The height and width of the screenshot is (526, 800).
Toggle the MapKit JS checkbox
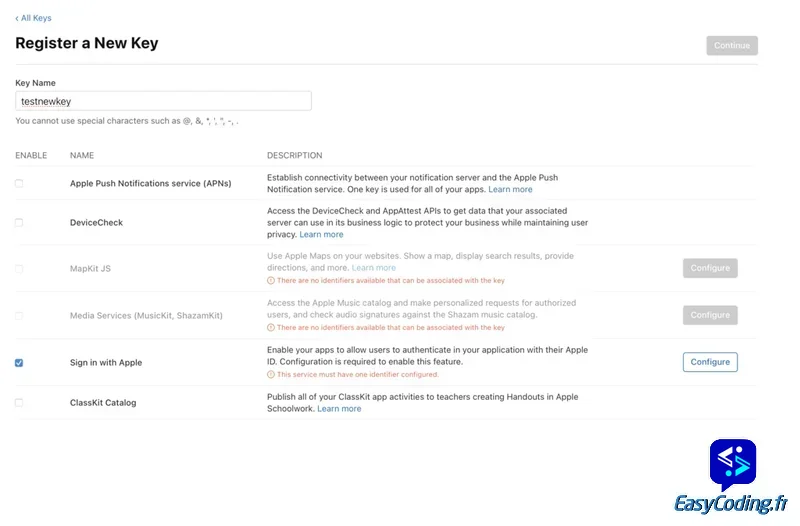pos(19,269)
